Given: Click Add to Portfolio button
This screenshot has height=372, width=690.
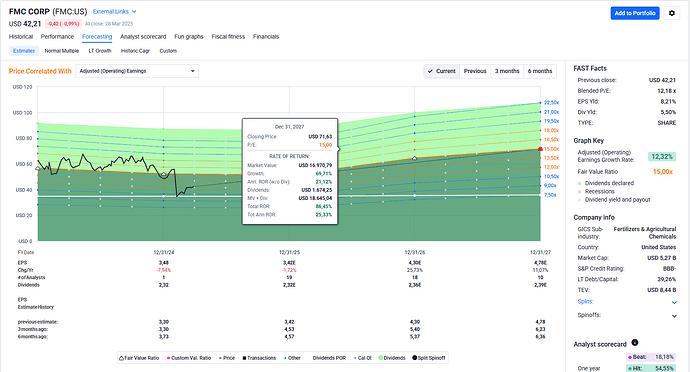Looking at the screenshot, I should tap(635, 13).
